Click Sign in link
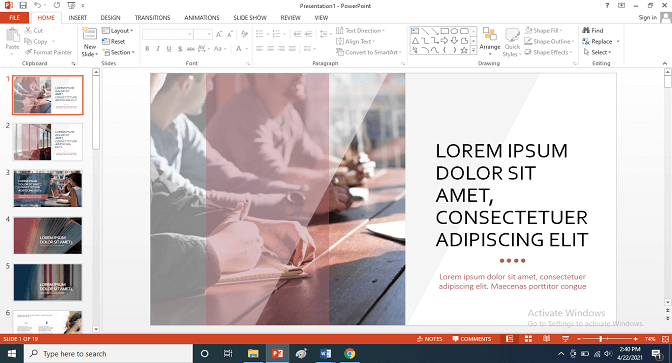Screen dimensions: 672x363 pyautogui.click(x=647, y=18)
